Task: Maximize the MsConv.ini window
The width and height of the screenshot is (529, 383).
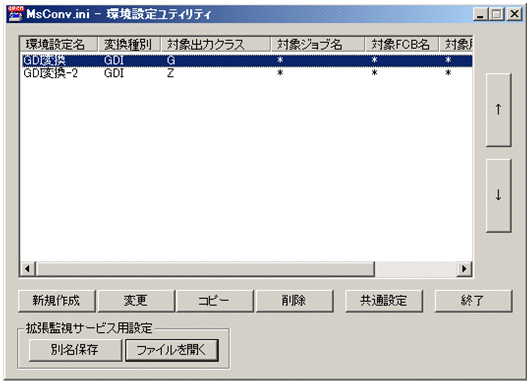Action: click(496, 14)
